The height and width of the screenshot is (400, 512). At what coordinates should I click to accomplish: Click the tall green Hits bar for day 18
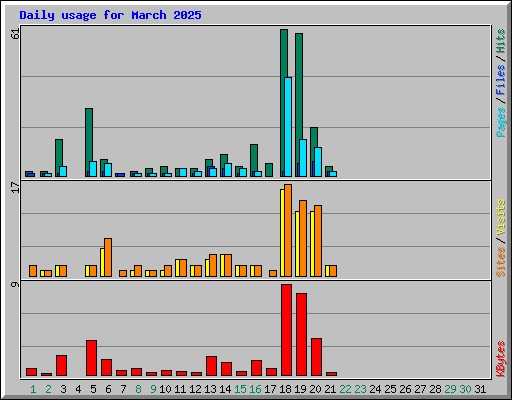(x=283, y=103)
